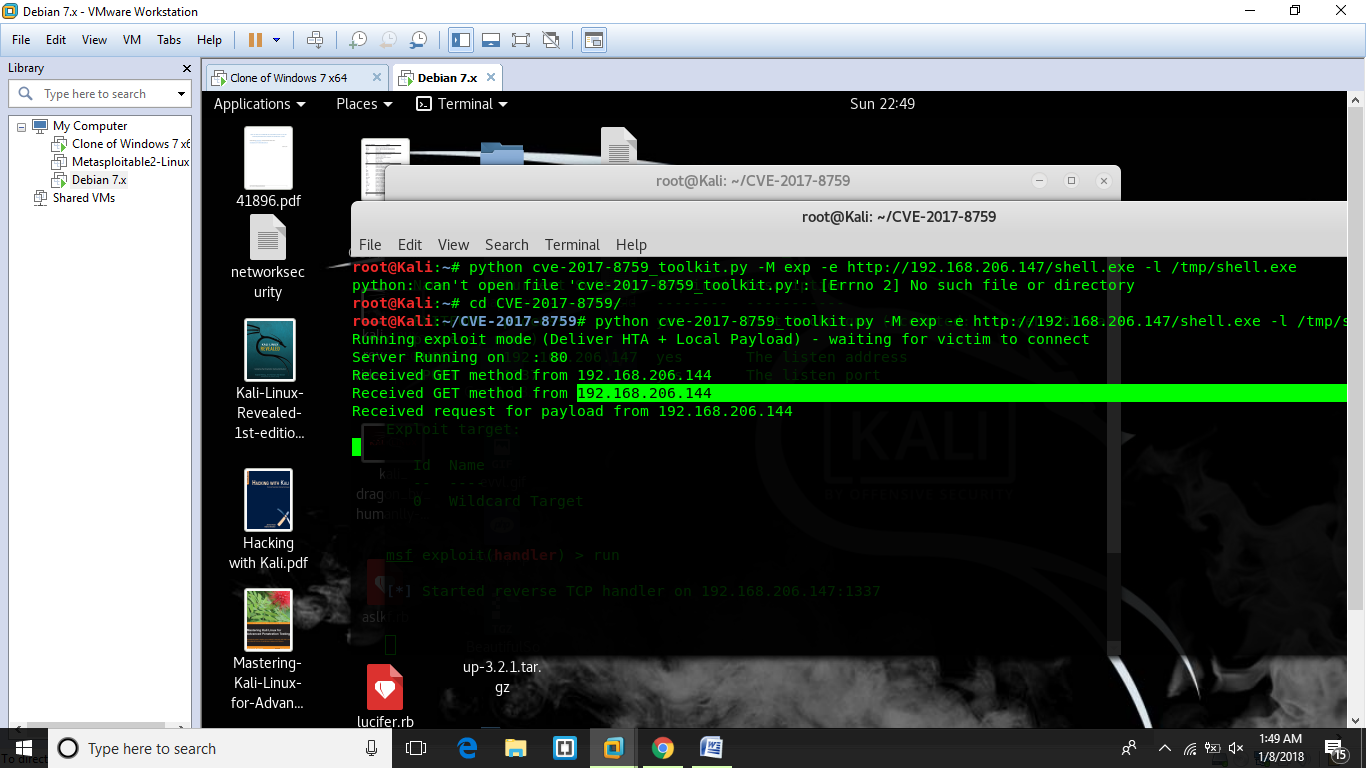Open the front terminal's View menu
This screenshot has height=768, width=1366.
(x=453, y=245)
